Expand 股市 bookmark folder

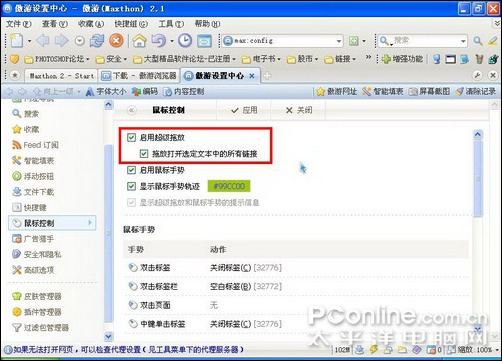302,59
